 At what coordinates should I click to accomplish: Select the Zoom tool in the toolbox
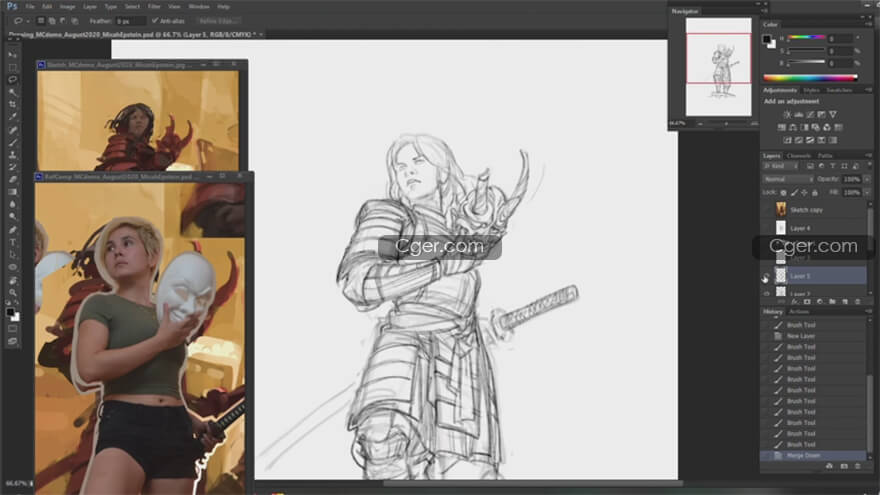[x=12, y=292]
